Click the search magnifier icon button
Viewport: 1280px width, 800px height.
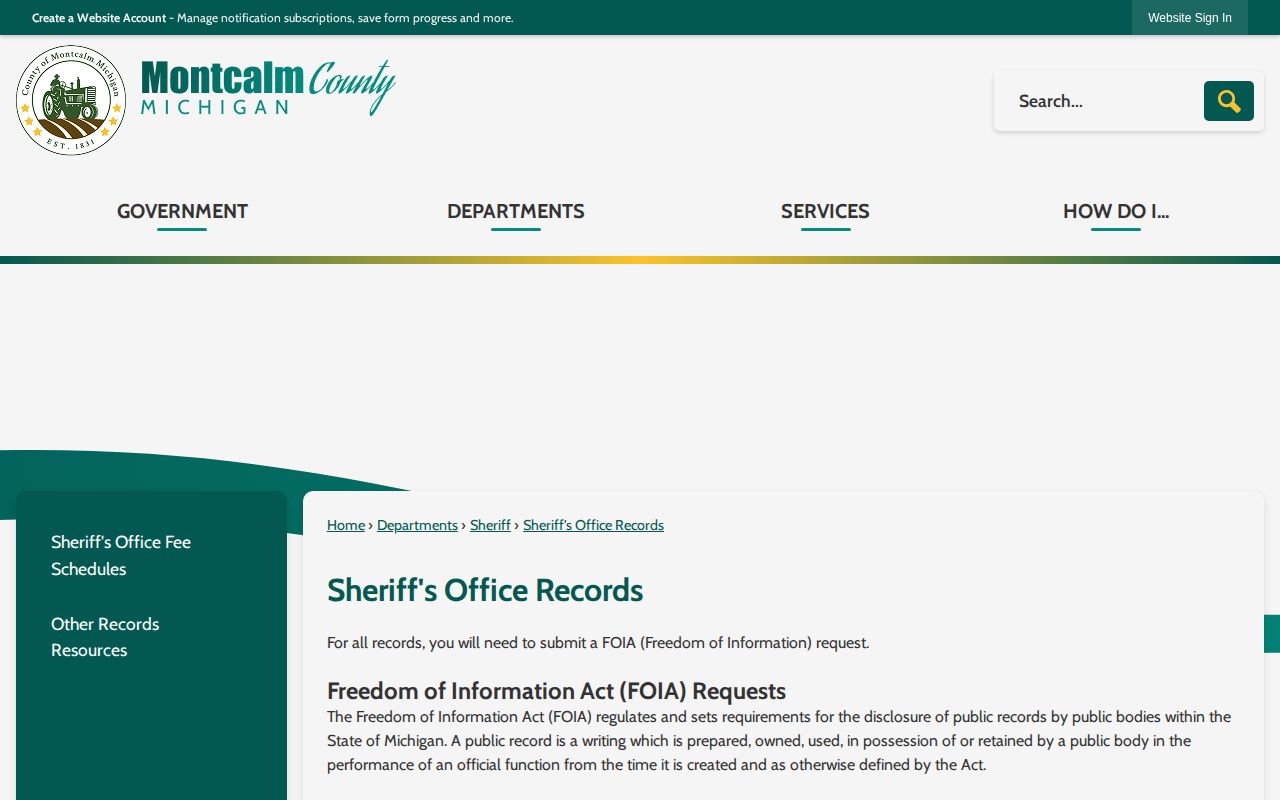pos(1228,101)
